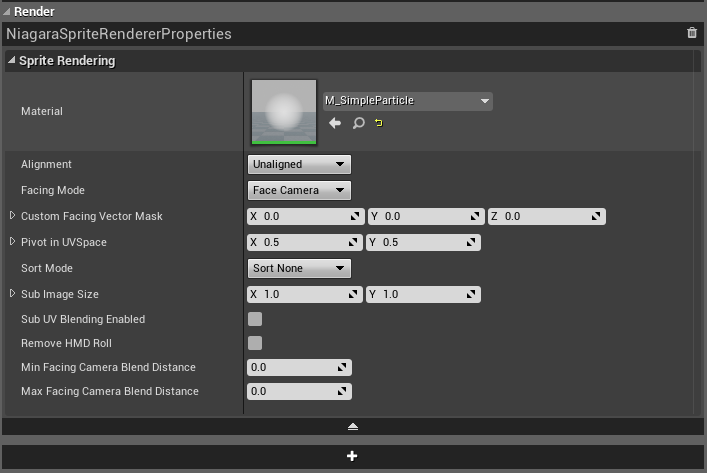Collapse the renderer panel with up-arrow bar
Screen dimensions: 707x473
[353, 427]
